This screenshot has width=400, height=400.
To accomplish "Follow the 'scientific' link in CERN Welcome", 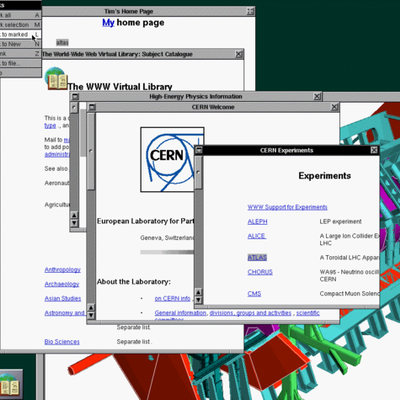I will pyautogui.click(x=308, y=313).
